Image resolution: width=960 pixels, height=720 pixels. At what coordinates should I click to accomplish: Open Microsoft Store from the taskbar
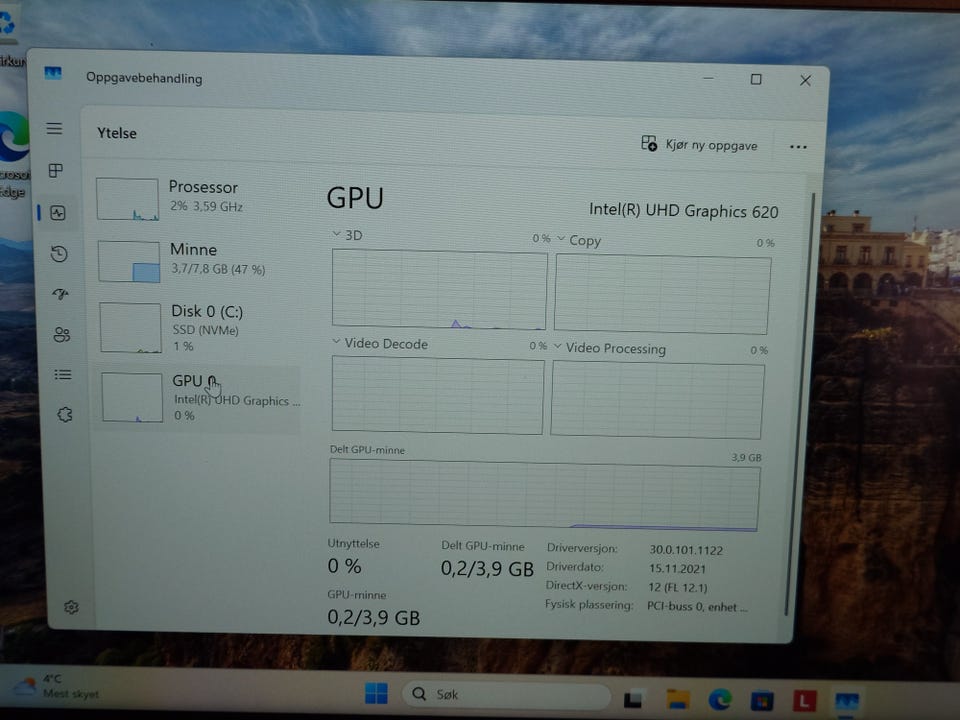[x=762, y=700]
